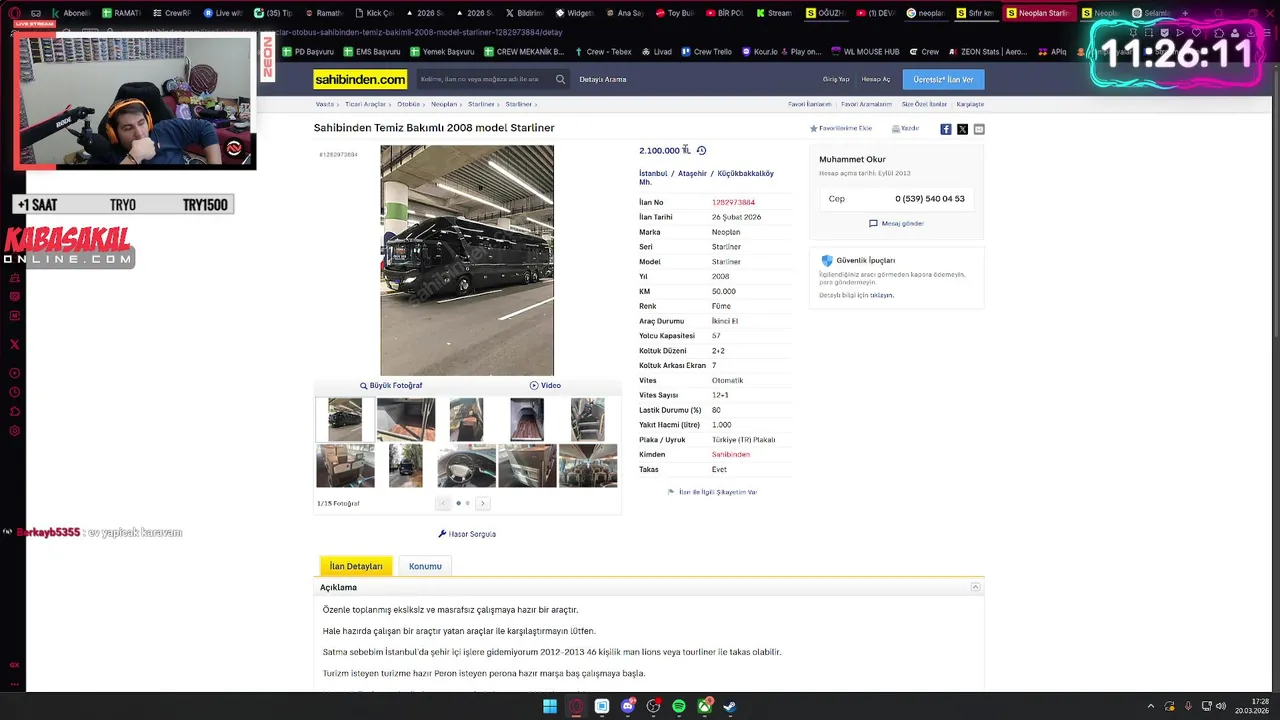1280x720 pixels.
Task: Click Vasıta breadcrumb
Action: 325,104
